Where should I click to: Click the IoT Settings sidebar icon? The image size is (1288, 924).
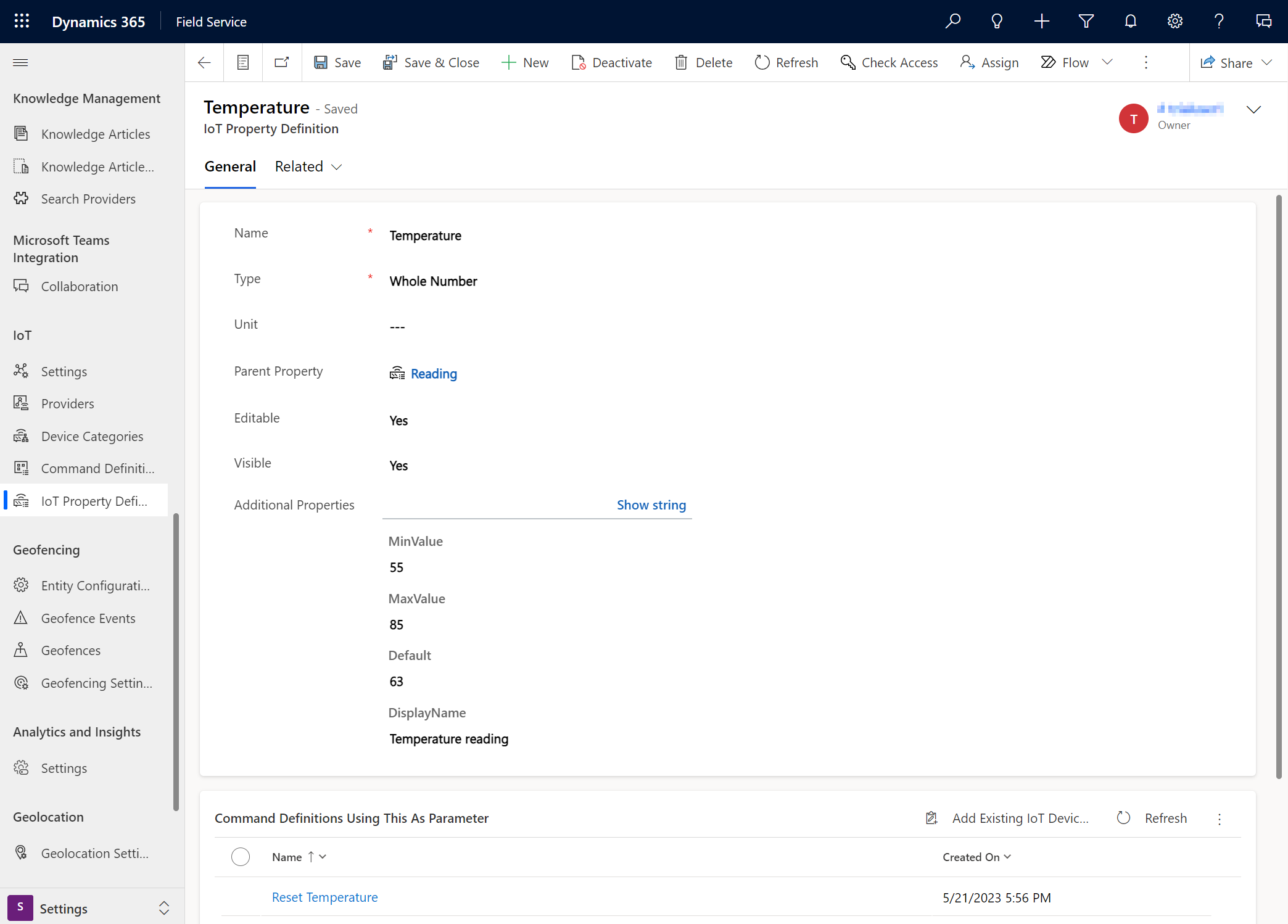pos(21,370)
